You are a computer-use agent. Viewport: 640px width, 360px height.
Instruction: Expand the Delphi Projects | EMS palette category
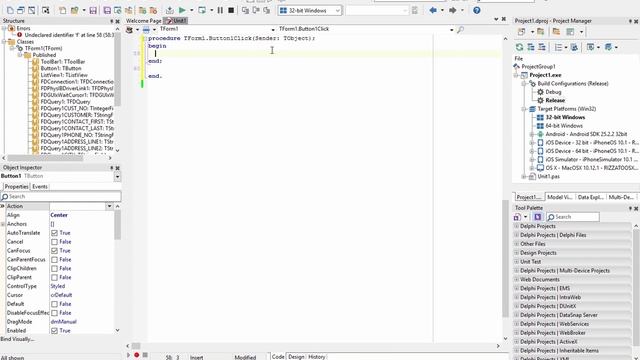516,289
